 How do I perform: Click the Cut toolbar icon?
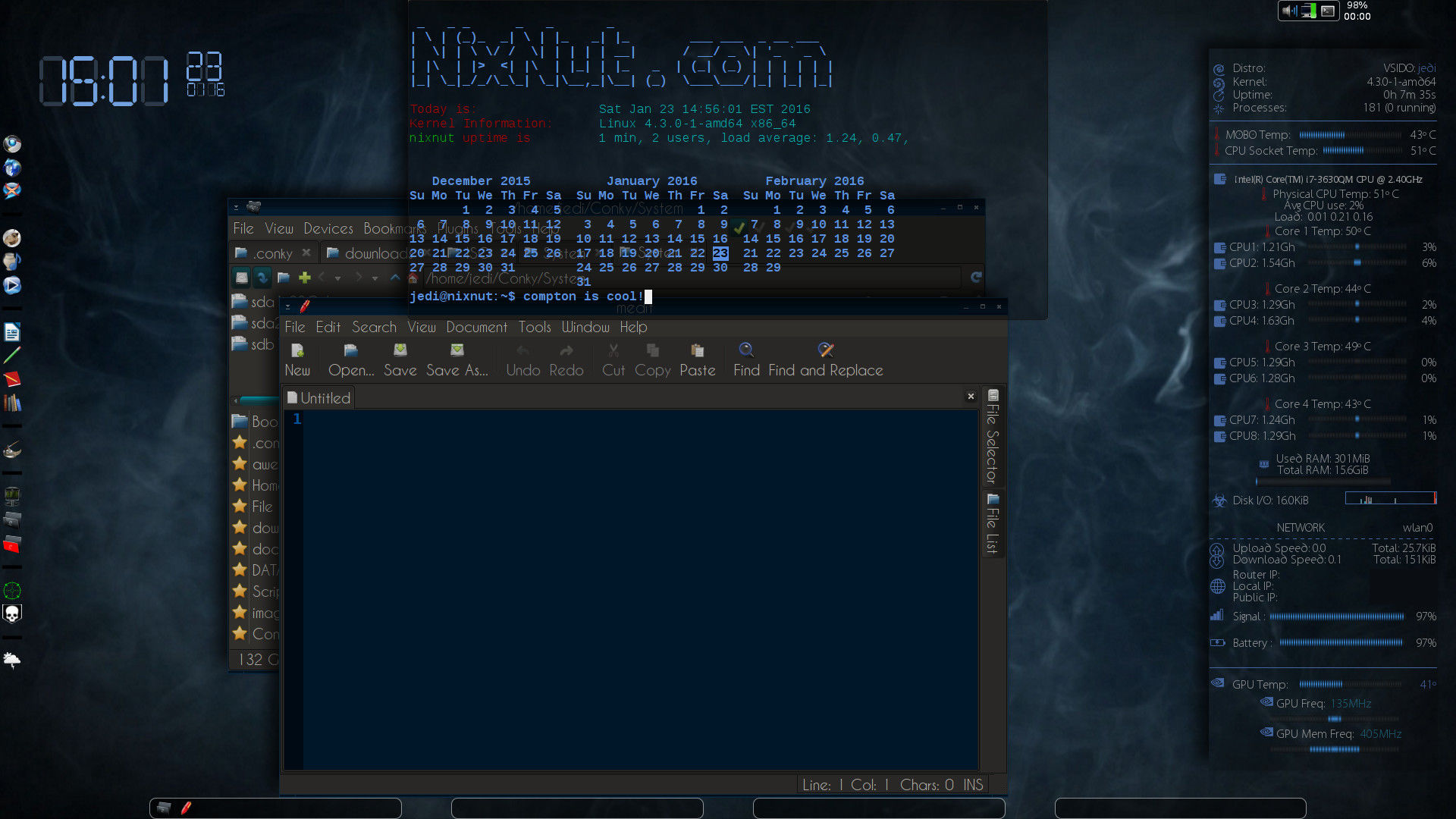click(x=613, y=350)
